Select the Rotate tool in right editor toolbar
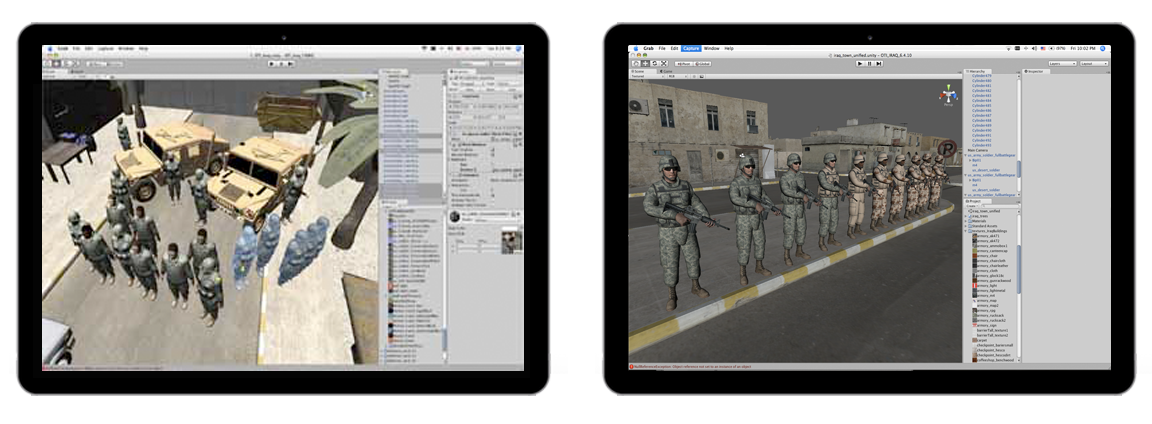The image size is (1152, 424). point(654,63)
